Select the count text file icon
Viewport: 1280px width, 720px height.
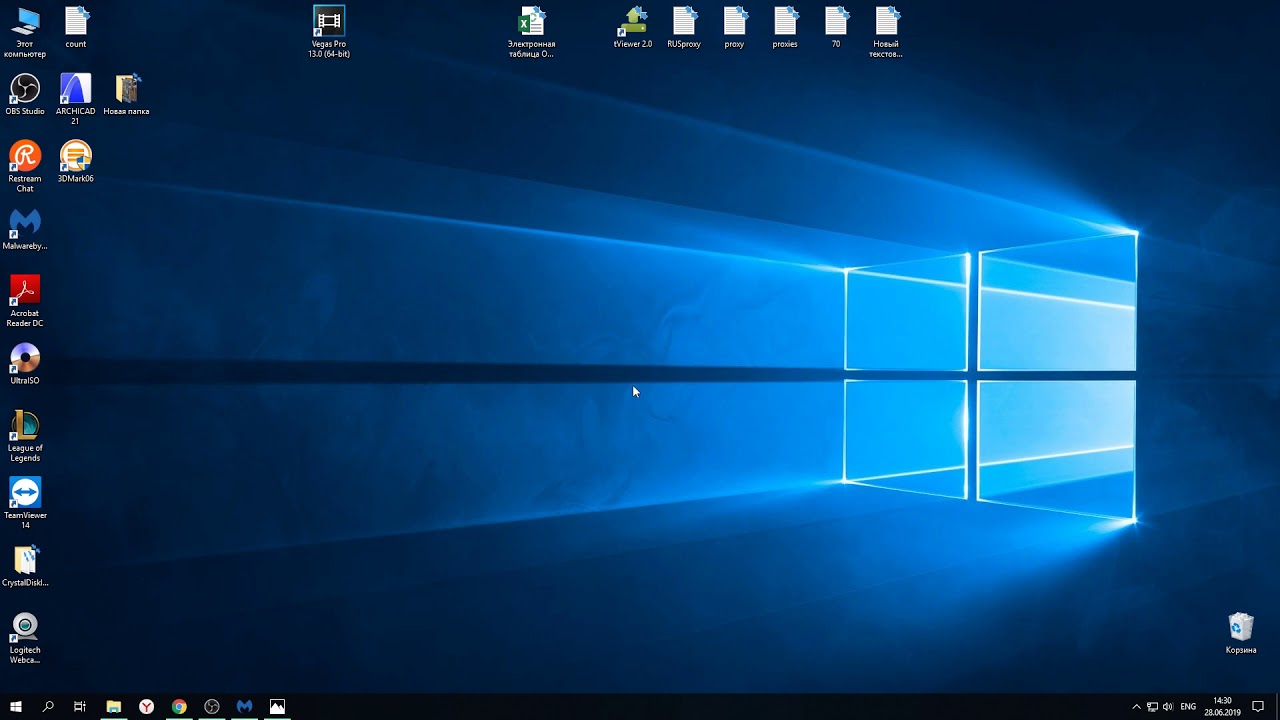click(76, 27)
